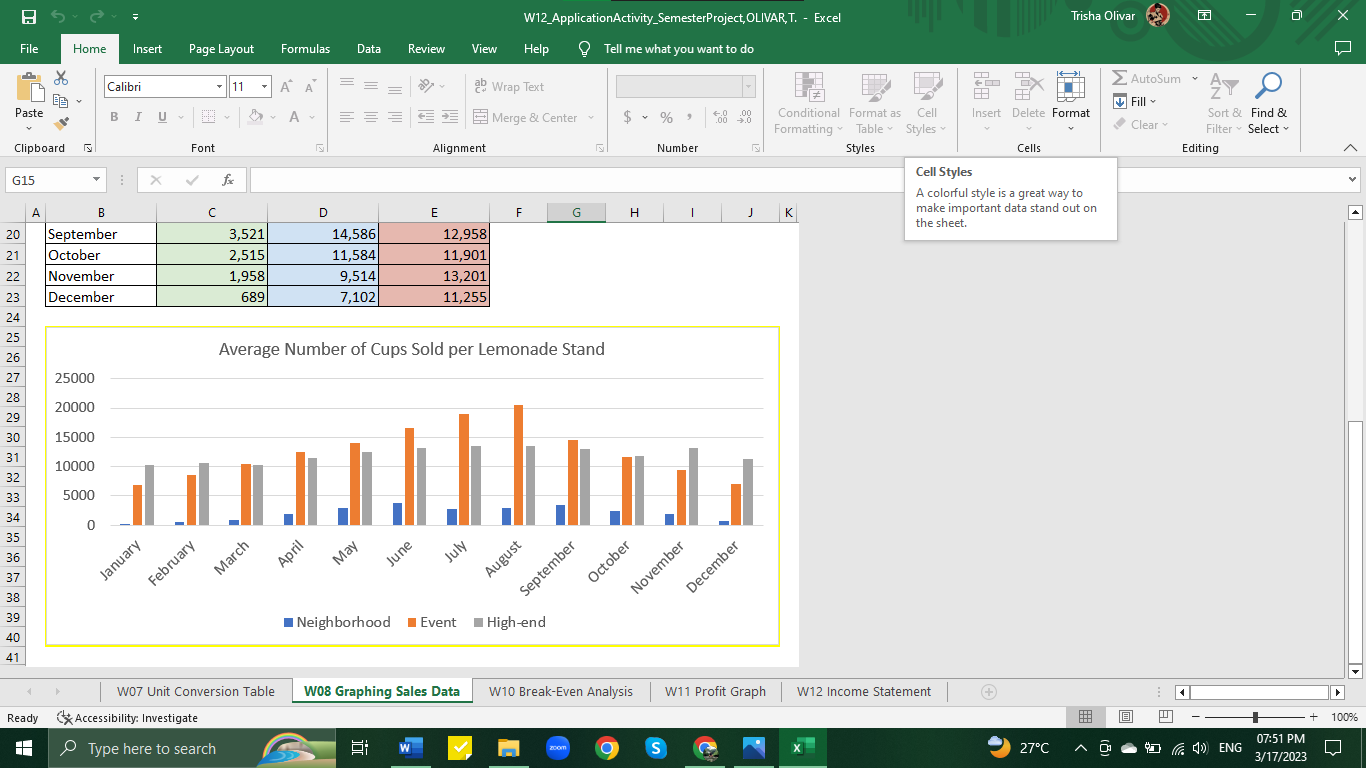Expand the AutoSum dropdown arrow
Image resolution: width=1366 pixels, height=768 pixels.
tap(1194, 78)
